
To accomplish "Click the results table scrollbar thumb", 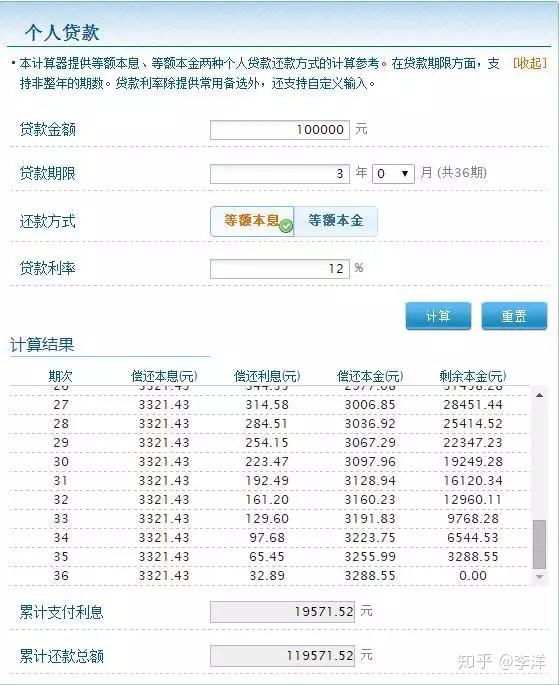I will (x=539, y=544).
